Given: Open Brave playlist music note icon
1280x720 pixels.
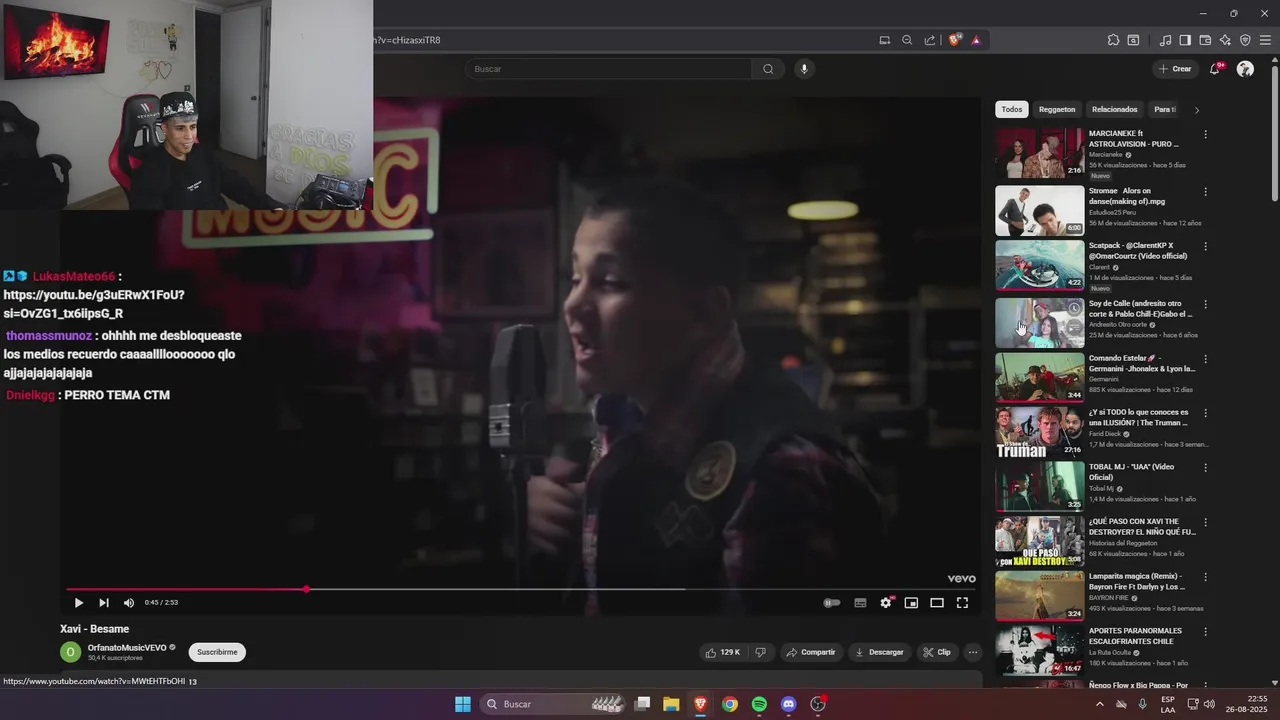Looking at the screenshot, I should [x=1165, y=40].
